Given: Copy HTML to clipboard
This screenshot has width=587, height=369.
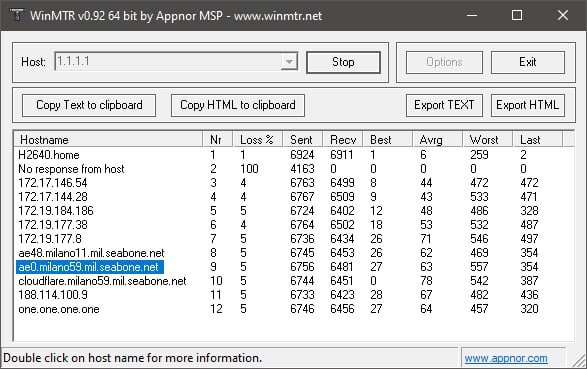Looking at the screenshot, I should pyautogui.click(x=238, y=105).
